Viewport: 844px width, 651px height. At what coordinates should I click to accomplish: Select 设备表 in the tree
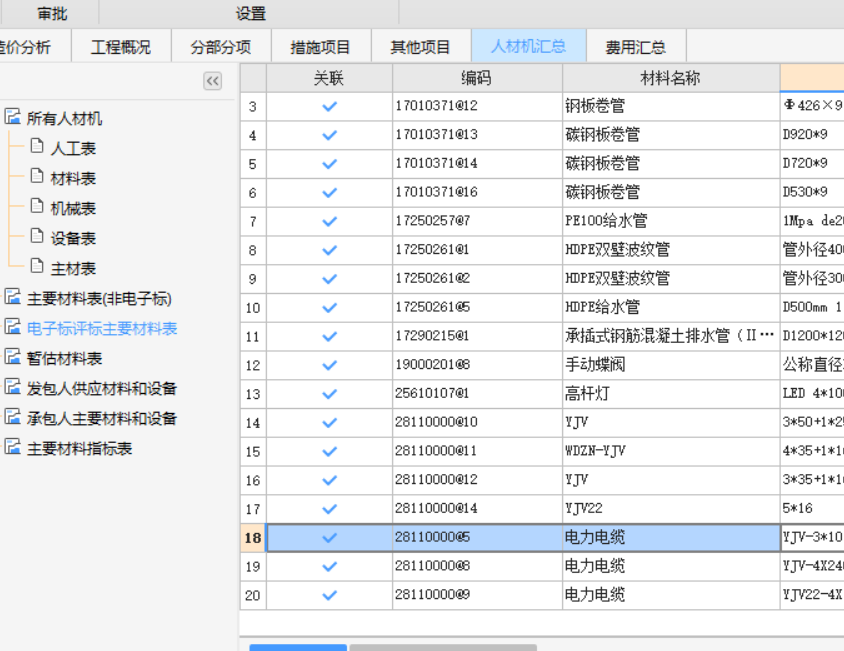(73, 238)
